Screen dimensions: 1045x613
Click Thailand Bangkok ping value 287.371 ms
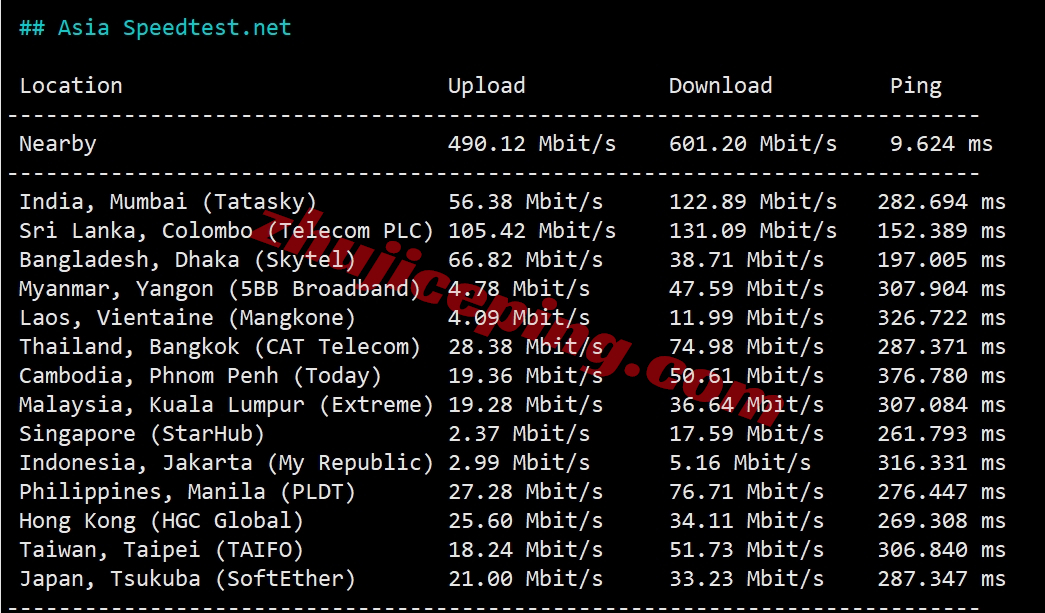click(941, 347)
